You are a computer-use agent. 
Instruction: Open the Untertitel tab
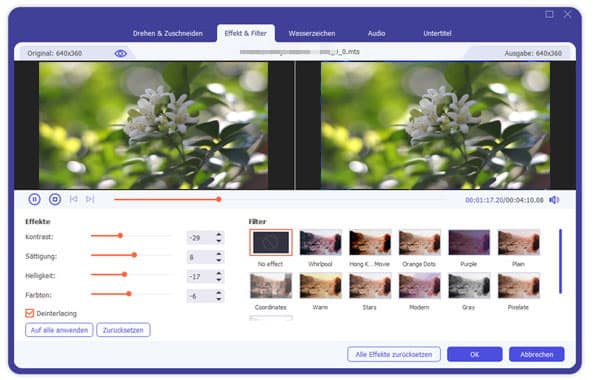click(x=437, y=33)
